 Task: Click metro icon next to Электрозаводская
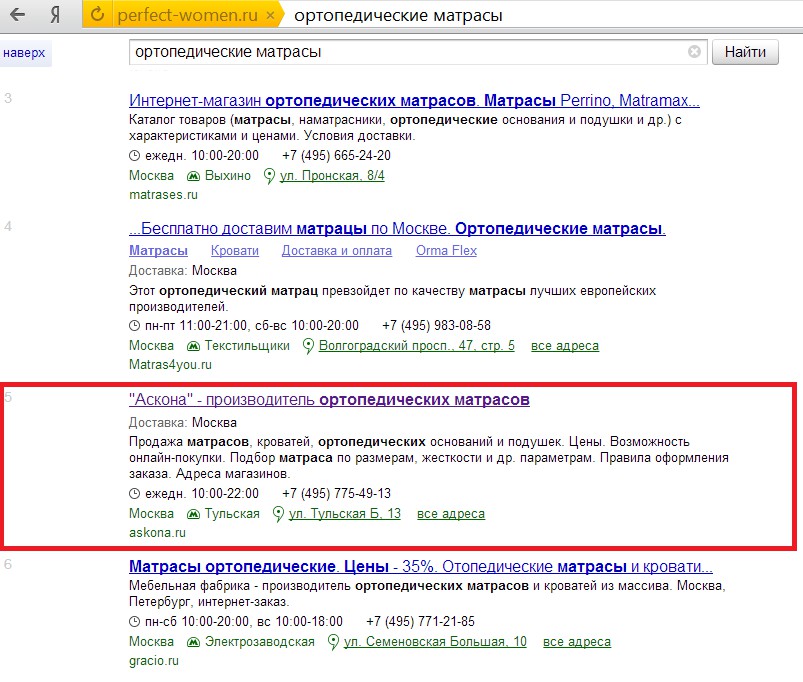(193, 642)
